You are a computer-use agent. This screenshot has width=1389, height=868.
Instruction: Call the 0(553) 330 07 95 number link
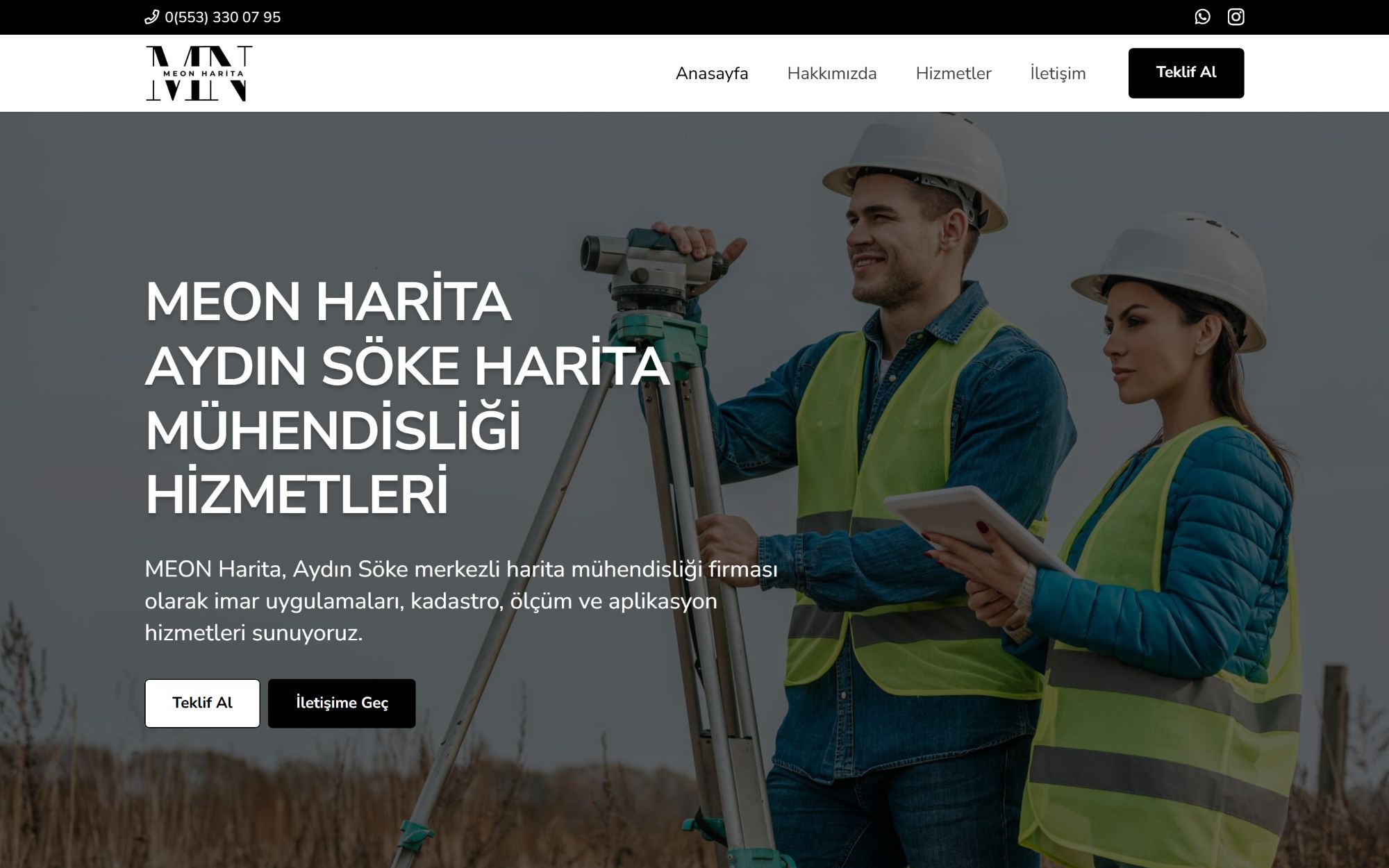tap(222, 17)
